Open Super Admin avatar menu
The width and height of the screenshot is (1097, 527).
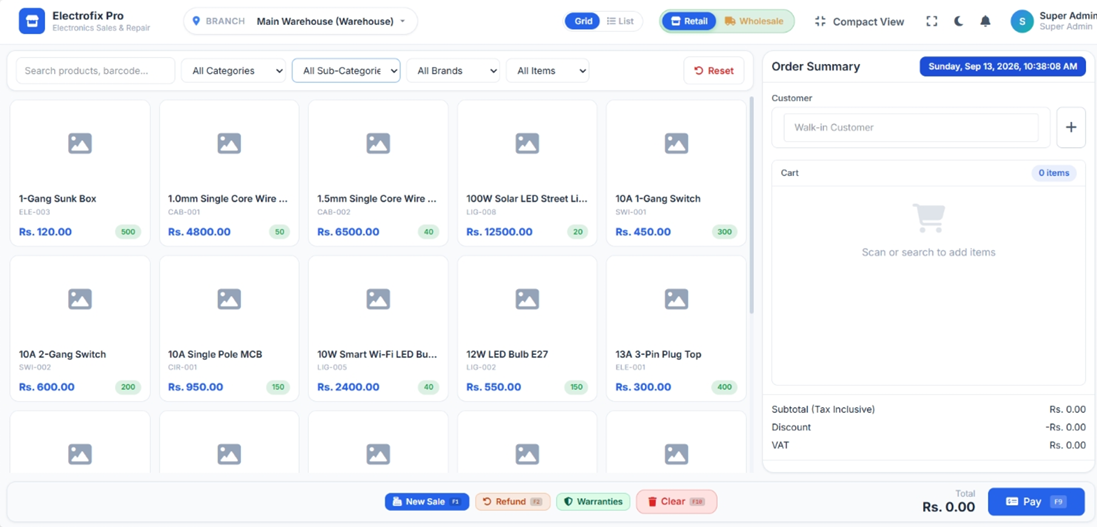[x=1022, y=21]
